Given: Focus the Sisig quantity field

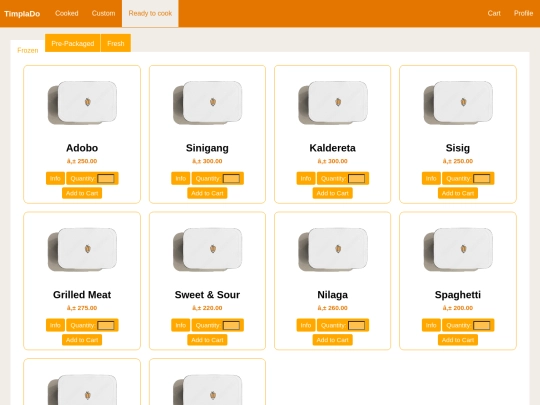Looking at the screenshot, I should 481,179.
